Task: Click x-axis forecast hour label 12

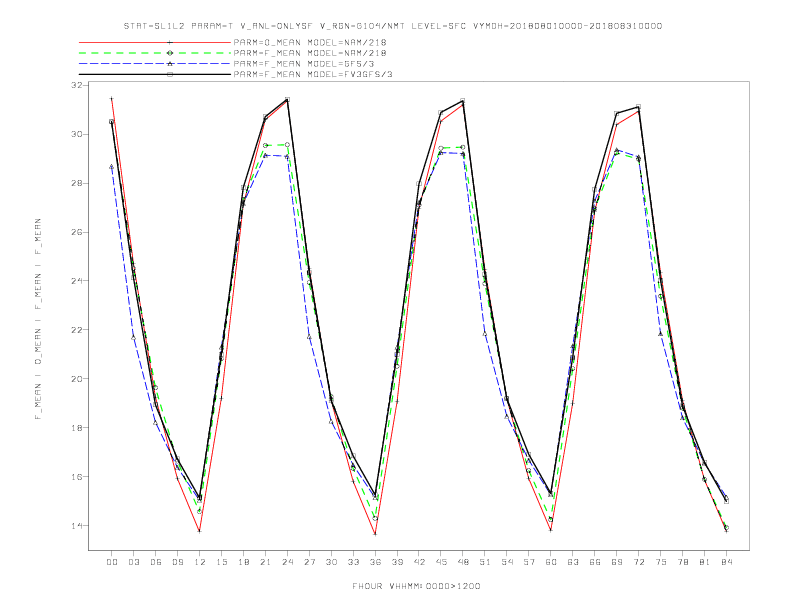Action: (200, 562)
